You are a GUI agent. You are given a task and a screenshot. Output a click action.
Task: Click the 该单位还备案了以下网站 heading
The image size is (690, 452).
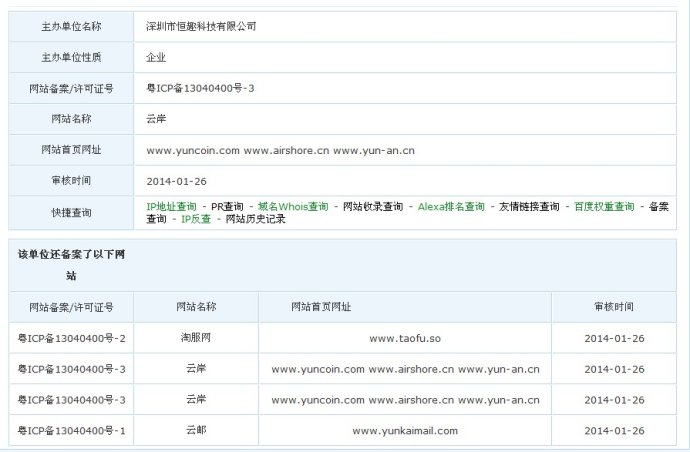point(71,265)
